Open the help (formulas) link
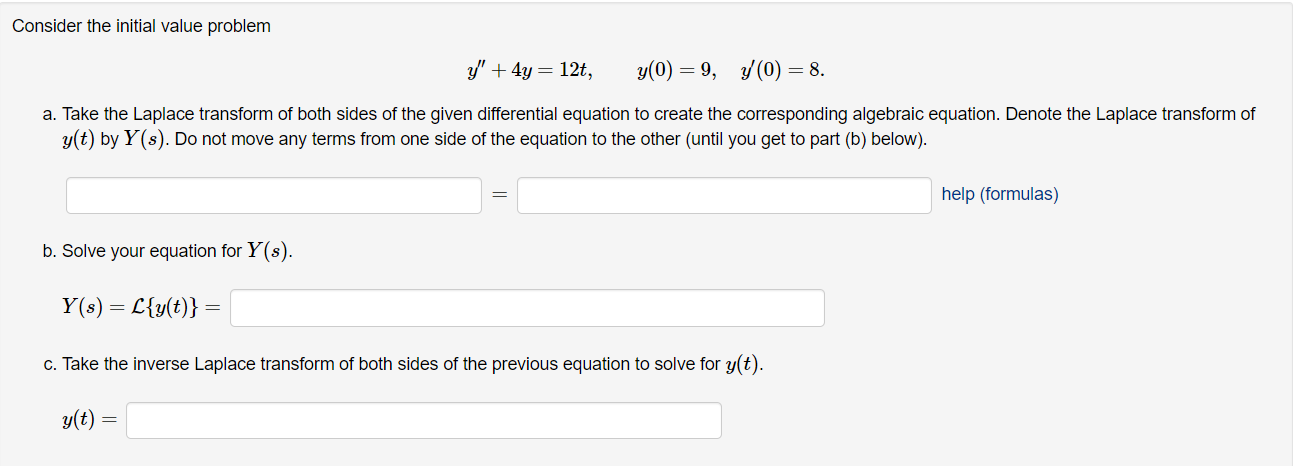1296x466 pixels. click(x=1000, y=194)
